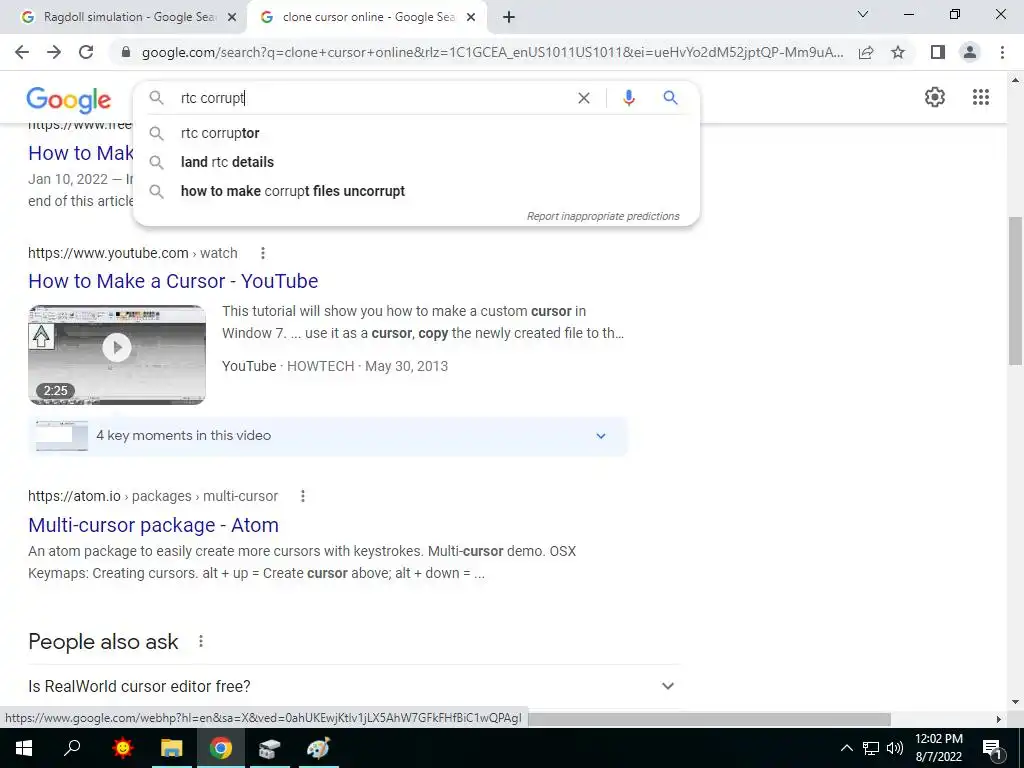Click the search text field
Viewport: 1024px width, 768px height.
pos(372,98)
